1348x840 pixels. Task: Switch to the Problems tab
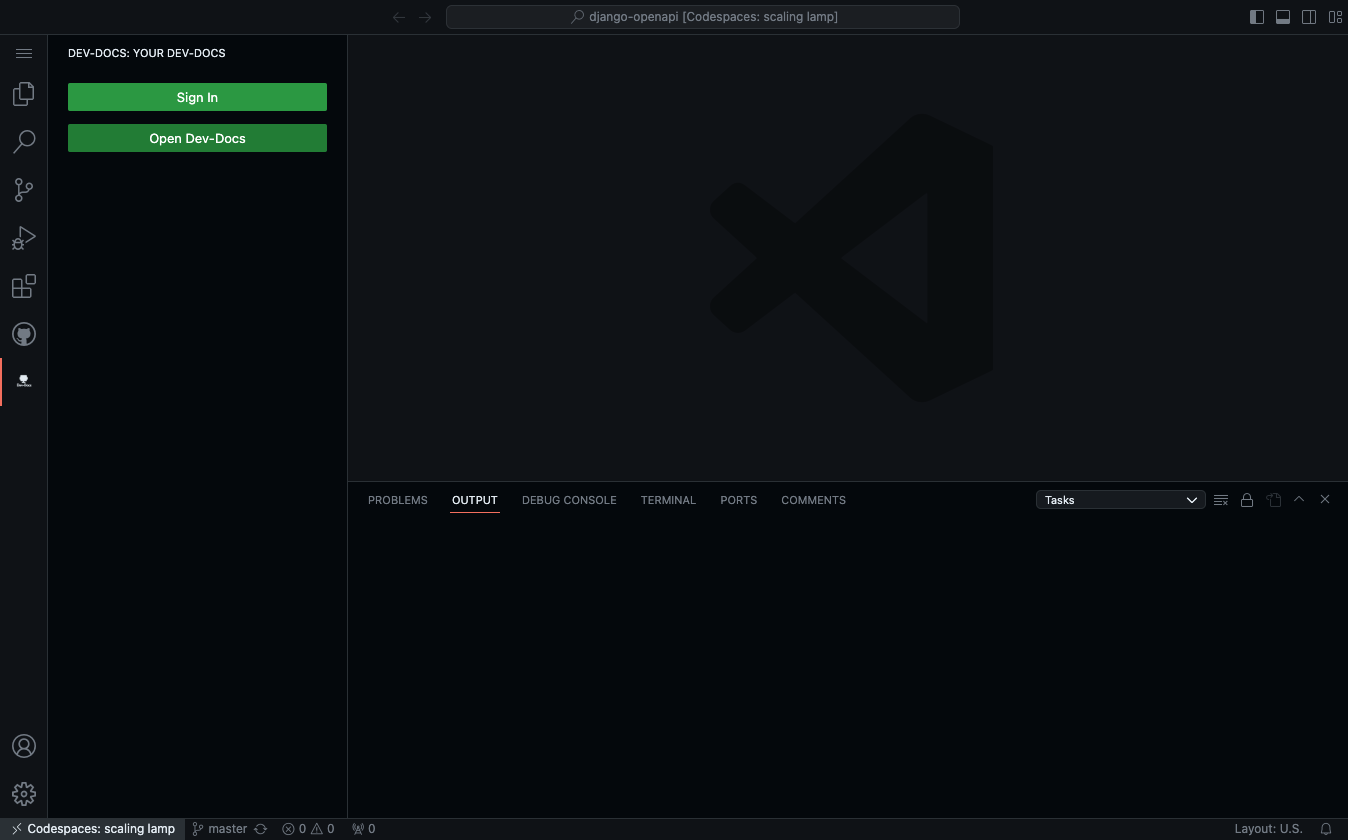(397, 500)
